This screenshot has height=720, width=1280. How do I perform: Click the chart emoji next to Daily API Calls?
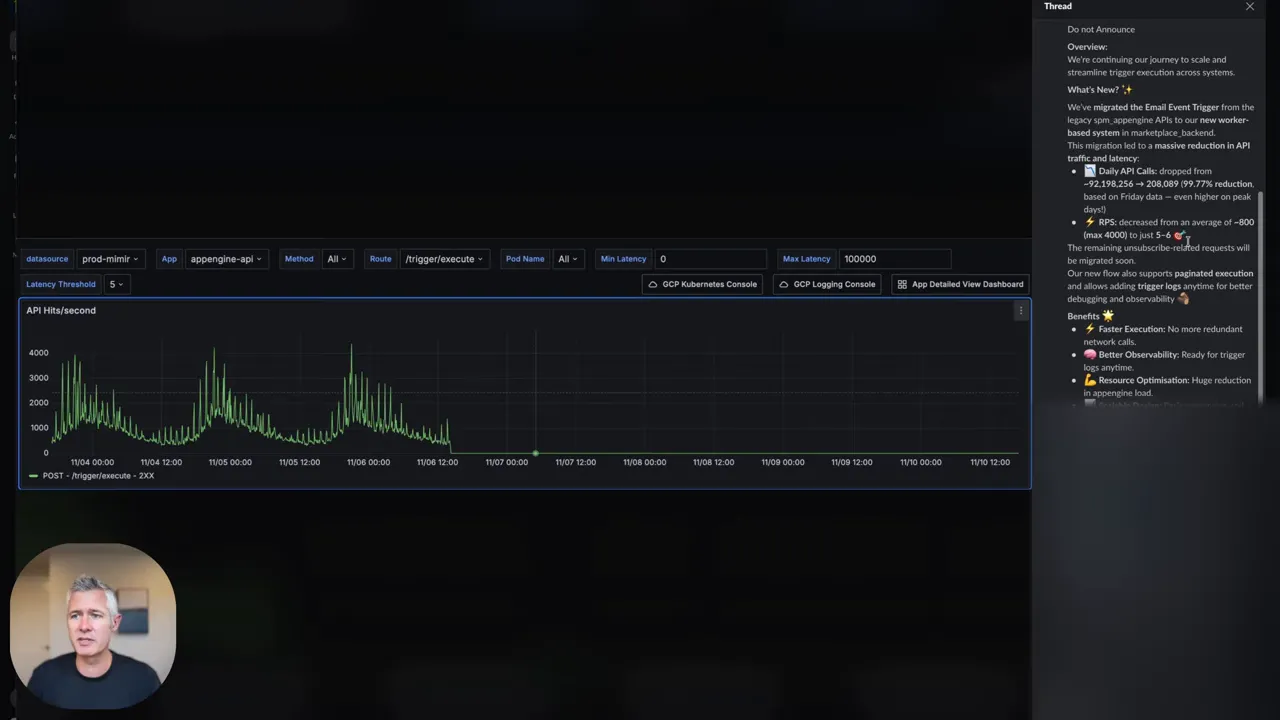(x=1090, y=170)
